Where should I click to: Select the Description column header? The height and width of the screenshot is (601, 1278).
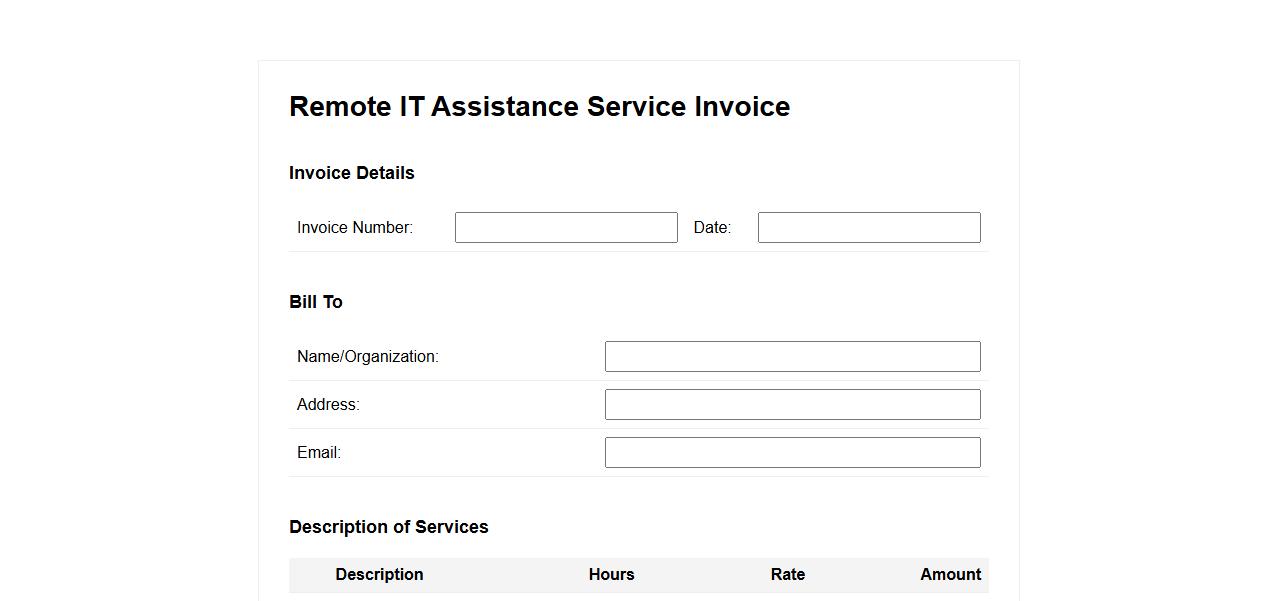[x=379, y=574]
